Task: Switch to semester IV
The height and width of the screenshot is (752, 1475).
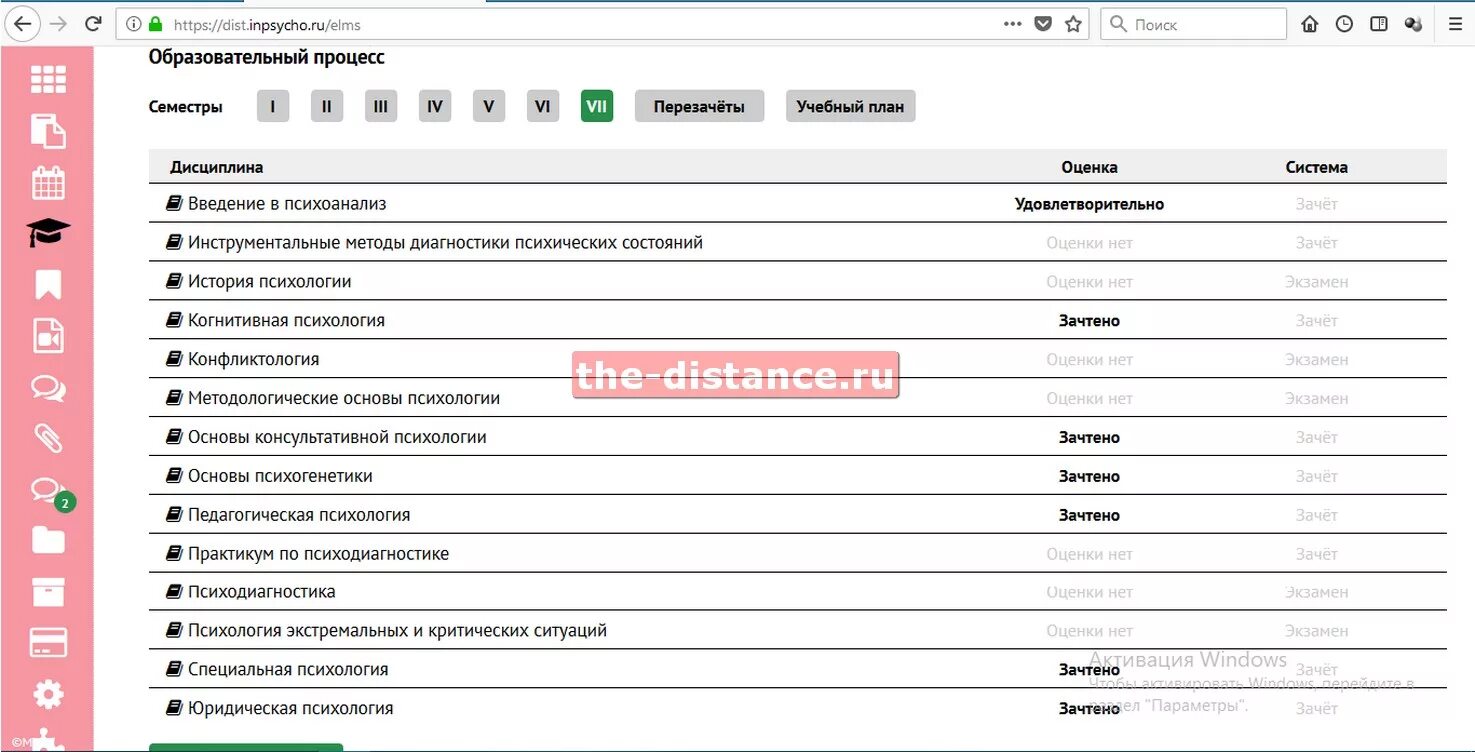Action: pyautogui.click(x=435, y=106)
